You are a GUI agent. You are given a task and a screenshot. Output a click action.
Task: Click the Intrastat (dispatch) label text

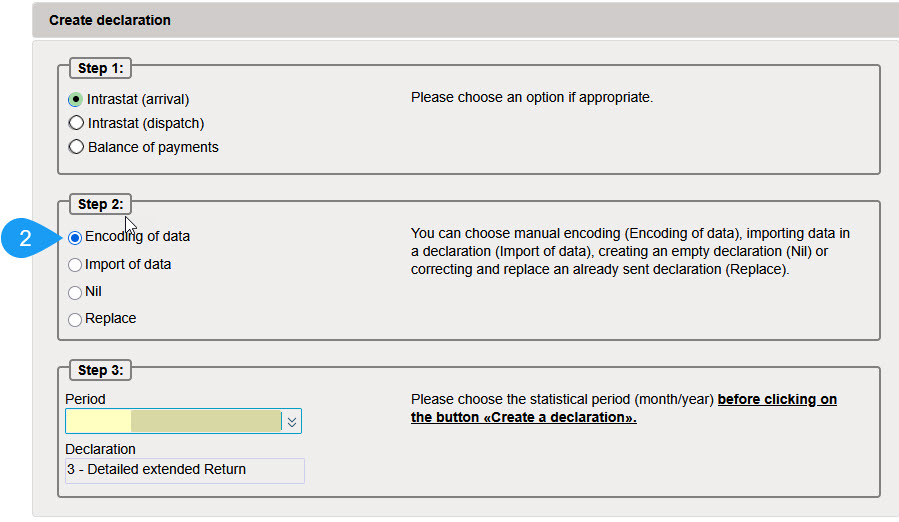(x=146, y=123)
